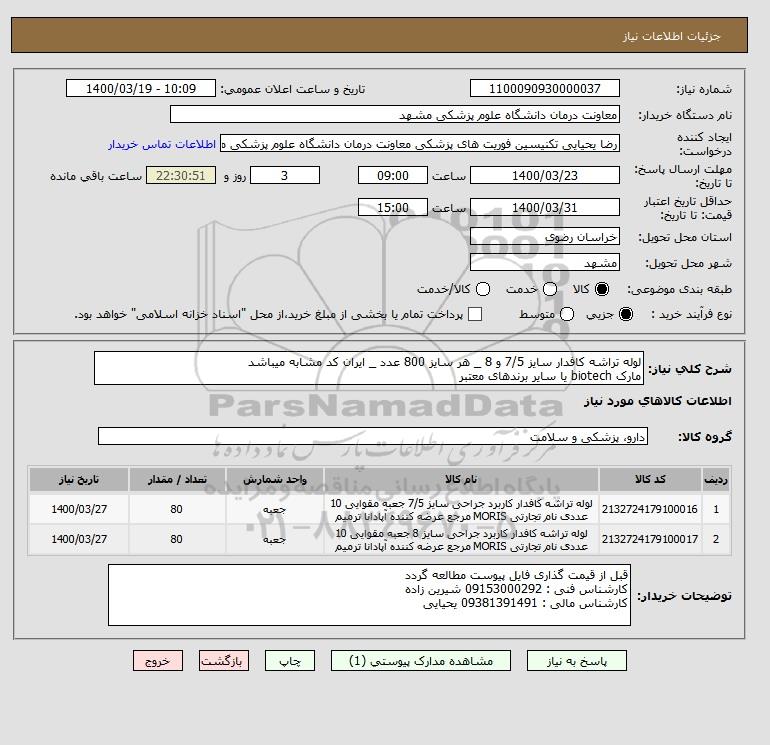Viewport: 770px width, 745px height.
Task: Click the delivery province field خراسان رضوی
Action: 545,237
